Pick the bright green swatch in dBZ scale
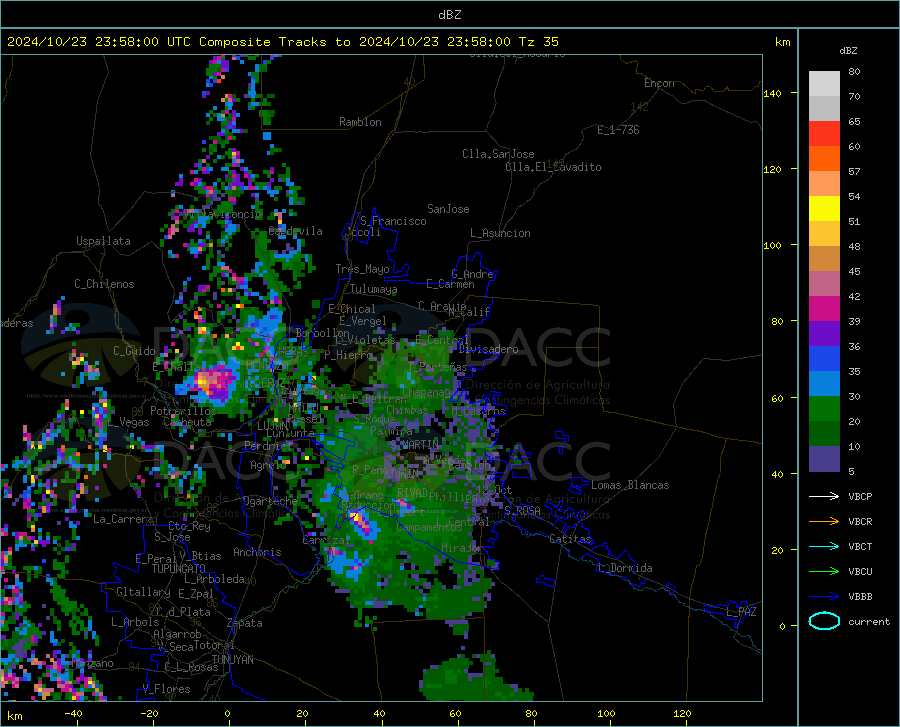Image resolution: width=900 pixels, height=727 pixels. point(824,409)
